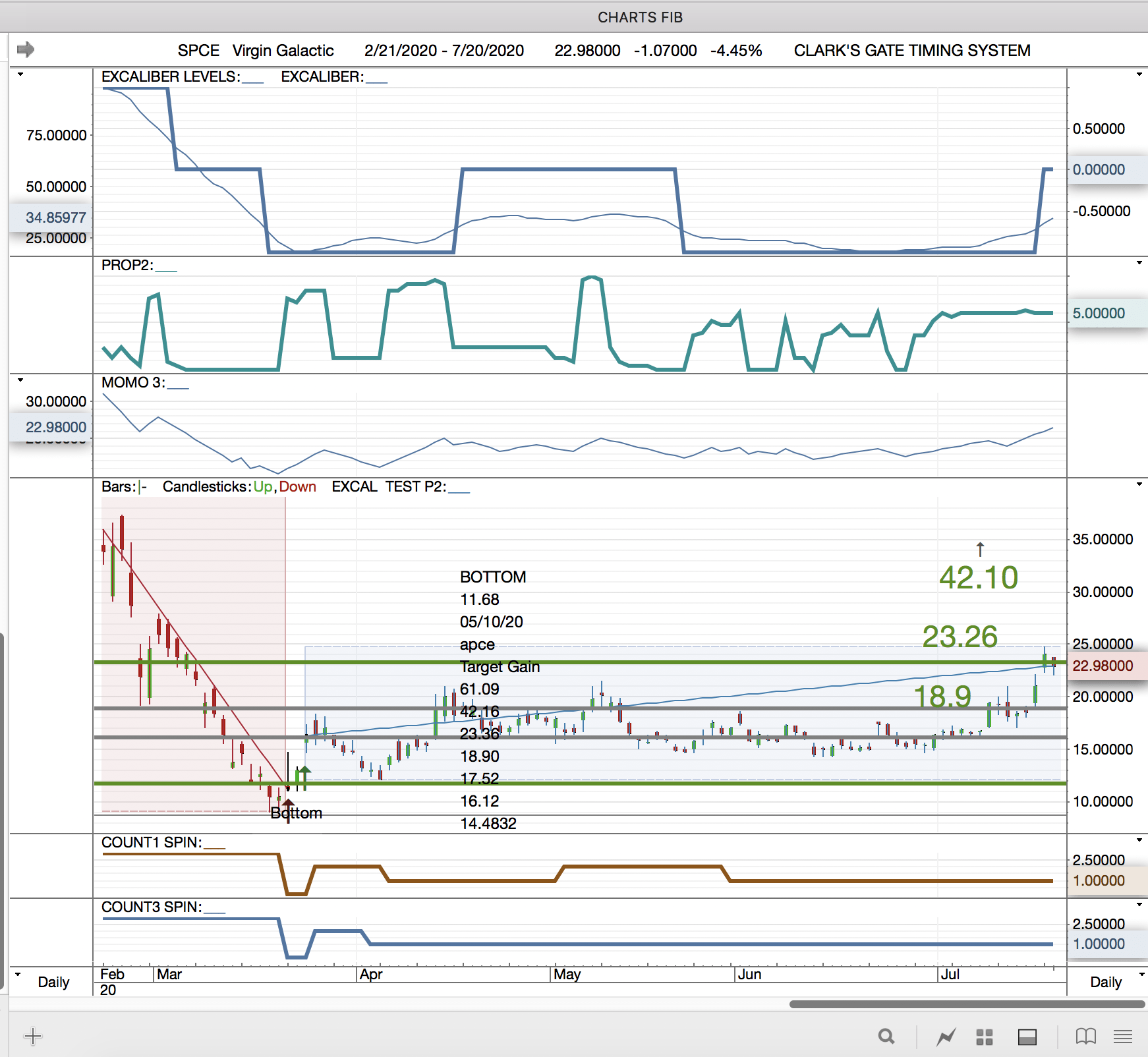
Task: Click CLARK'S GATE TIMING SYSTEM title
Action: [912, 51]
